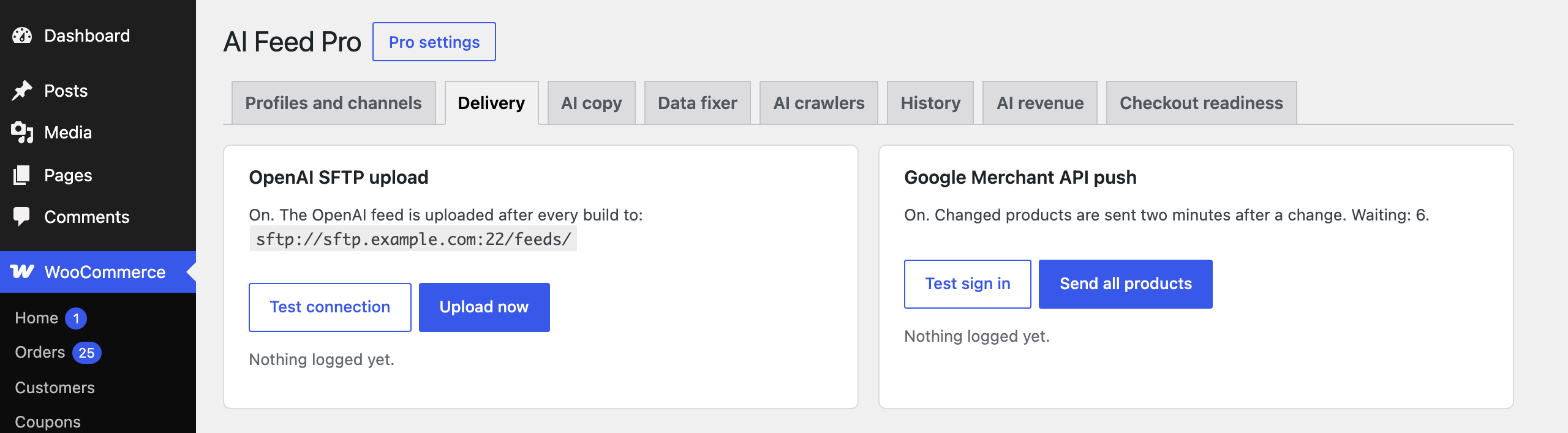Click the Orders count badge 25
Image resolution: width=1568 pixels, height=433 pixels.
click(x=87, y=353)
